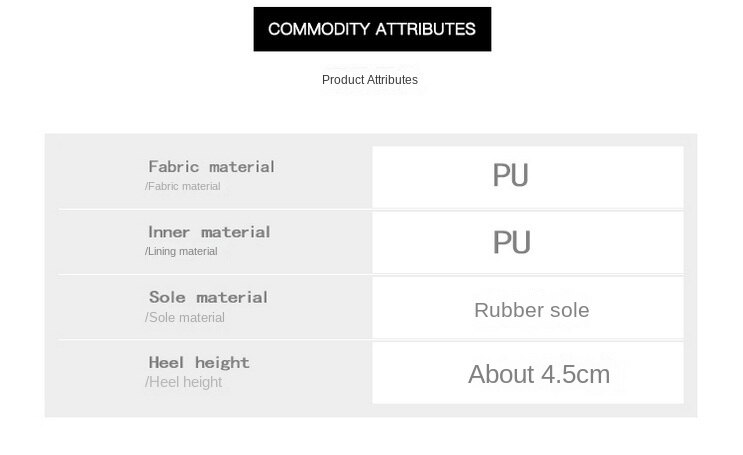This screenshot has width=743, height=455.
Task: Select the bold Sole material label
Action: click(x=208, y=297)
